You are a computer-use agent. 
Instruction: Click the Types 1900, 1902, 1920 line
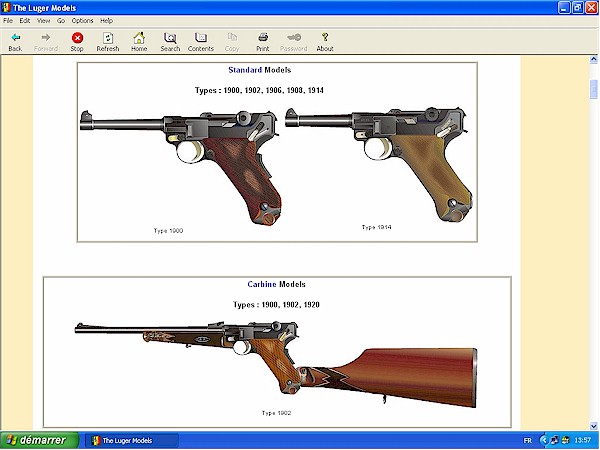pyautogui.click(x=276, y=305)
